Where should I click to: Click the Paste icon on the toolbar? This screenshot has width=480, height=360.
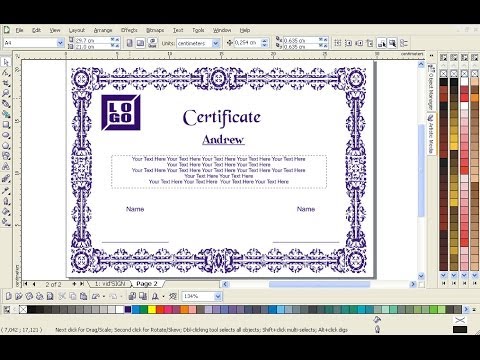[x=83, y=296]
